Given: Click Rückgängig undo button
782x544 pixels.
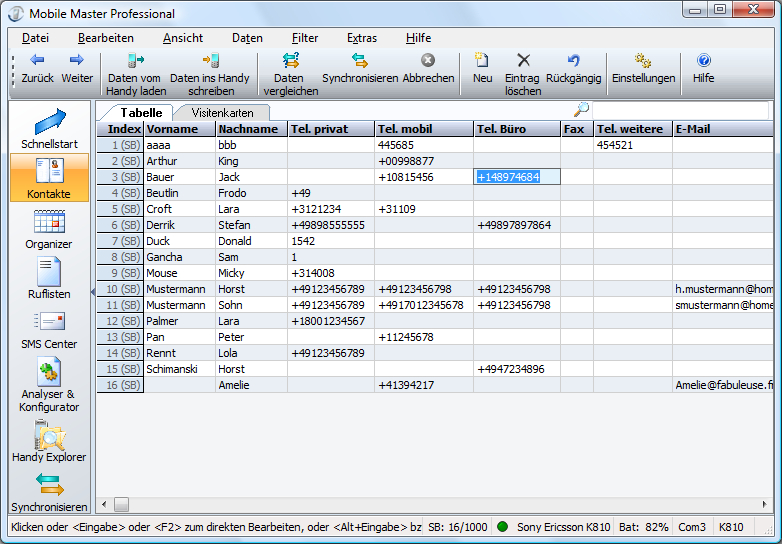Looking at the screenshot, I should point(573,62).
